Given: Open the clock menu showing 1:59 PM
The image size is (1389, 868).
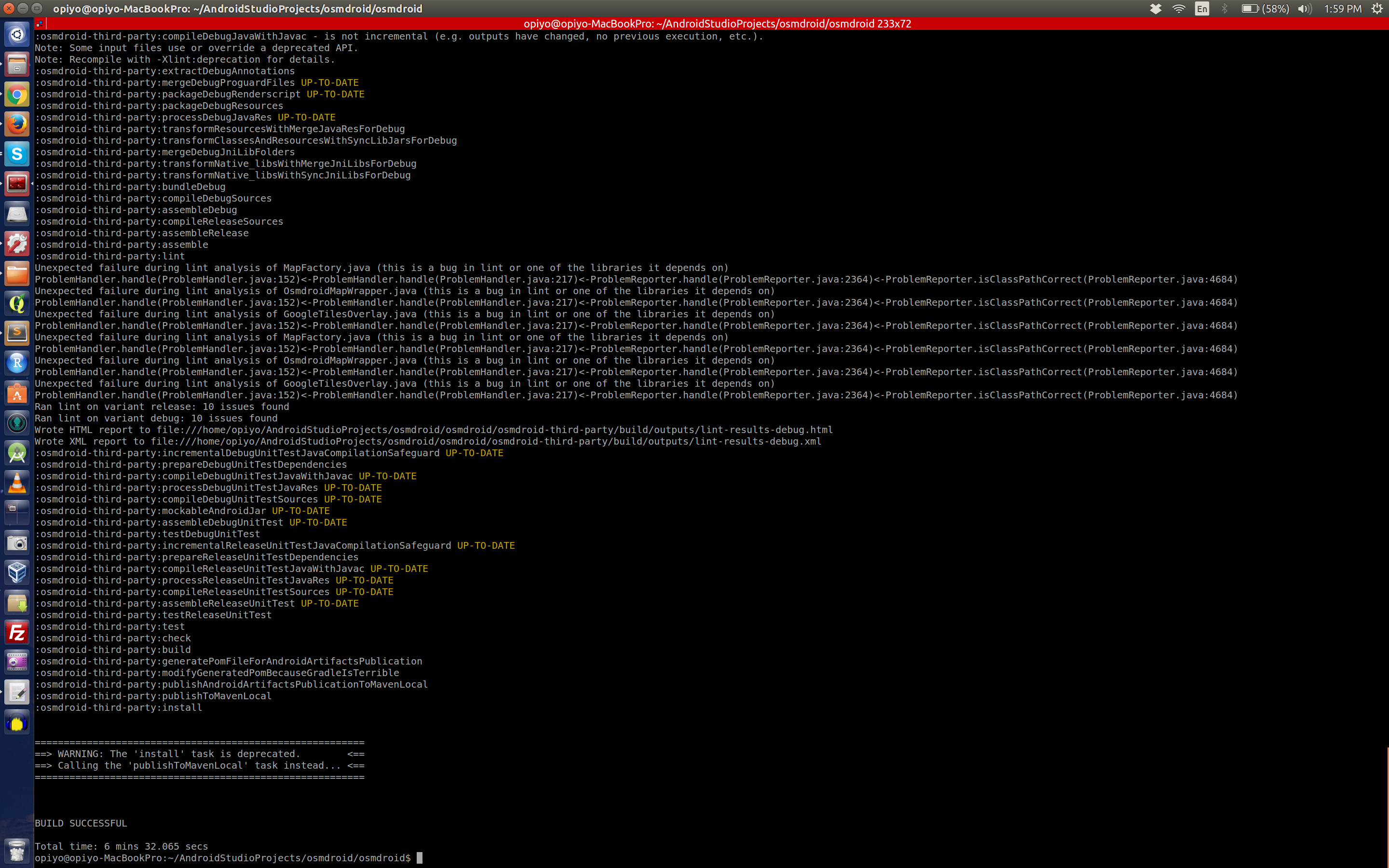Looking at the screenshot, I should pyautogui.click(x=1343, y=9).
